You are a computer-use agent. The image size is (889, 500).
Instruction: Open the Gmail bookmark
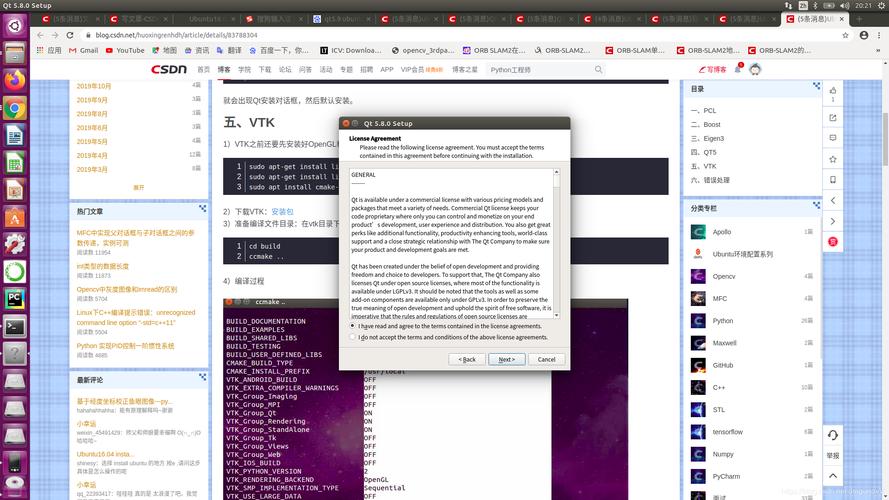83,50
